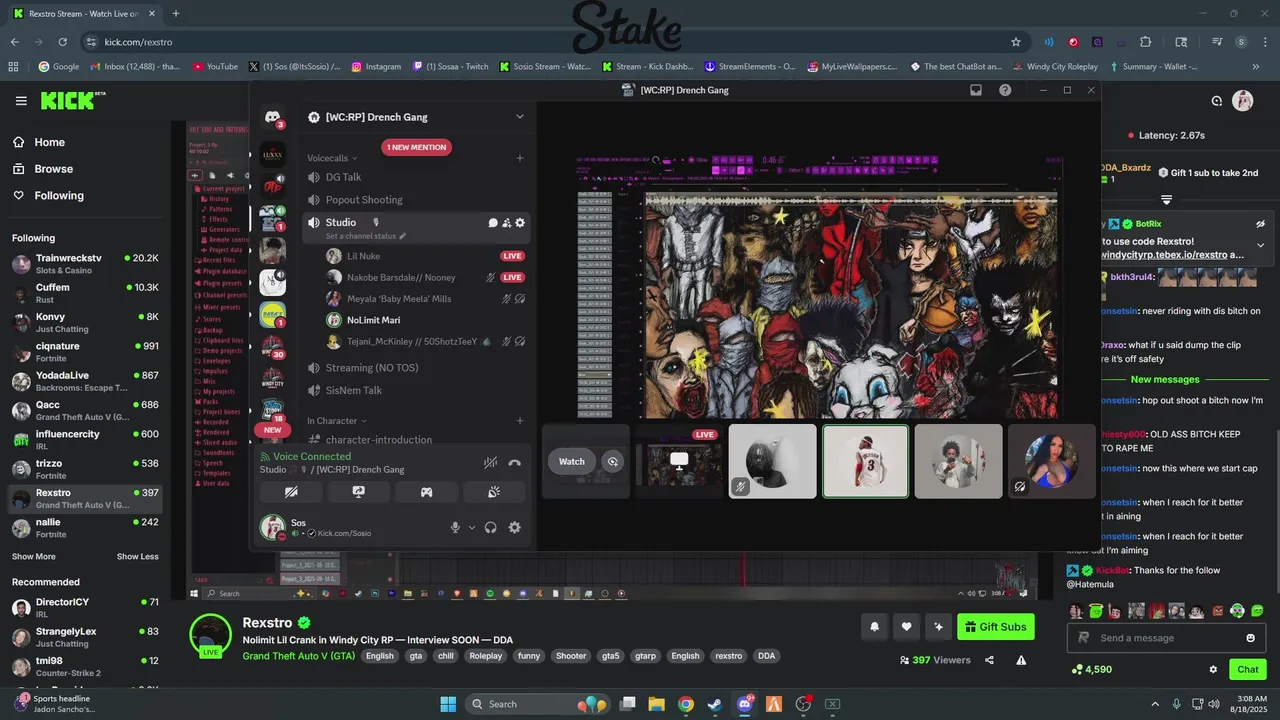Share the Rexstro stream
Screen dimensions: 1280x720
[x=989, y=660]
